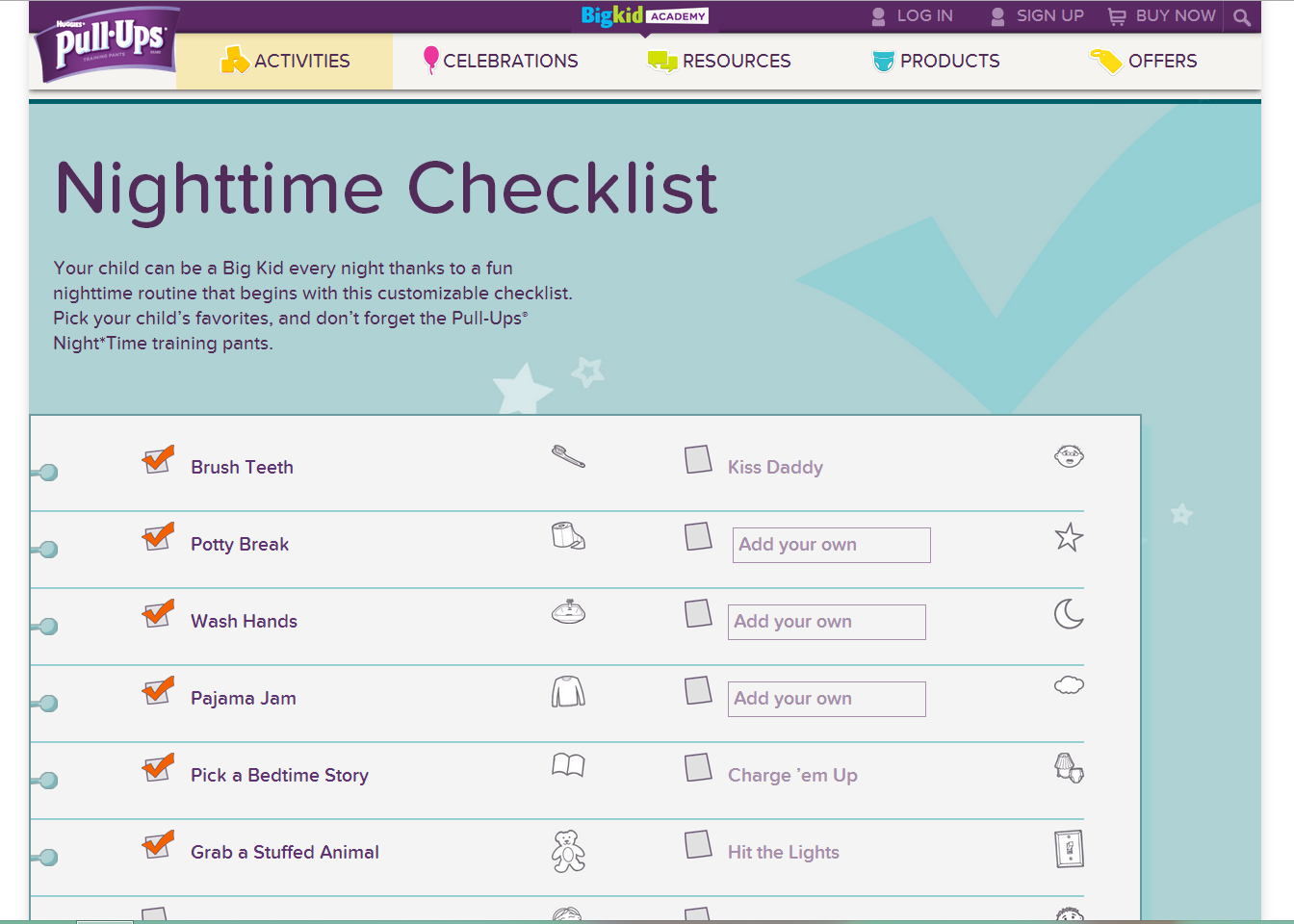Open the Celebrations menu
Viewport: 1294px width, 924px height.
tap(501, 62)
